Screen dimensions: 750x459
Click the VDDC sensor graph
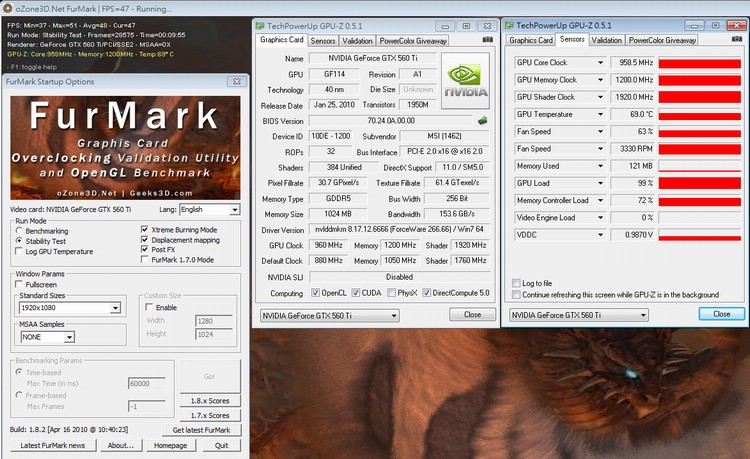[x=699, y=235]
